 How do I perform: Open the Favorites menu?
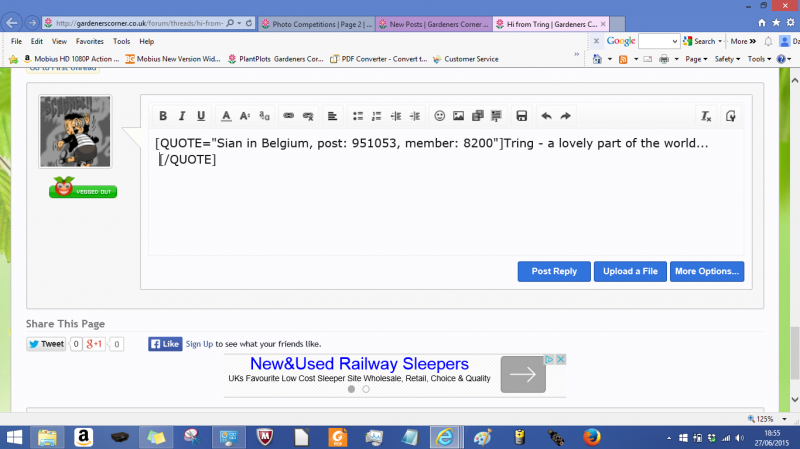[x=90, y=41]
